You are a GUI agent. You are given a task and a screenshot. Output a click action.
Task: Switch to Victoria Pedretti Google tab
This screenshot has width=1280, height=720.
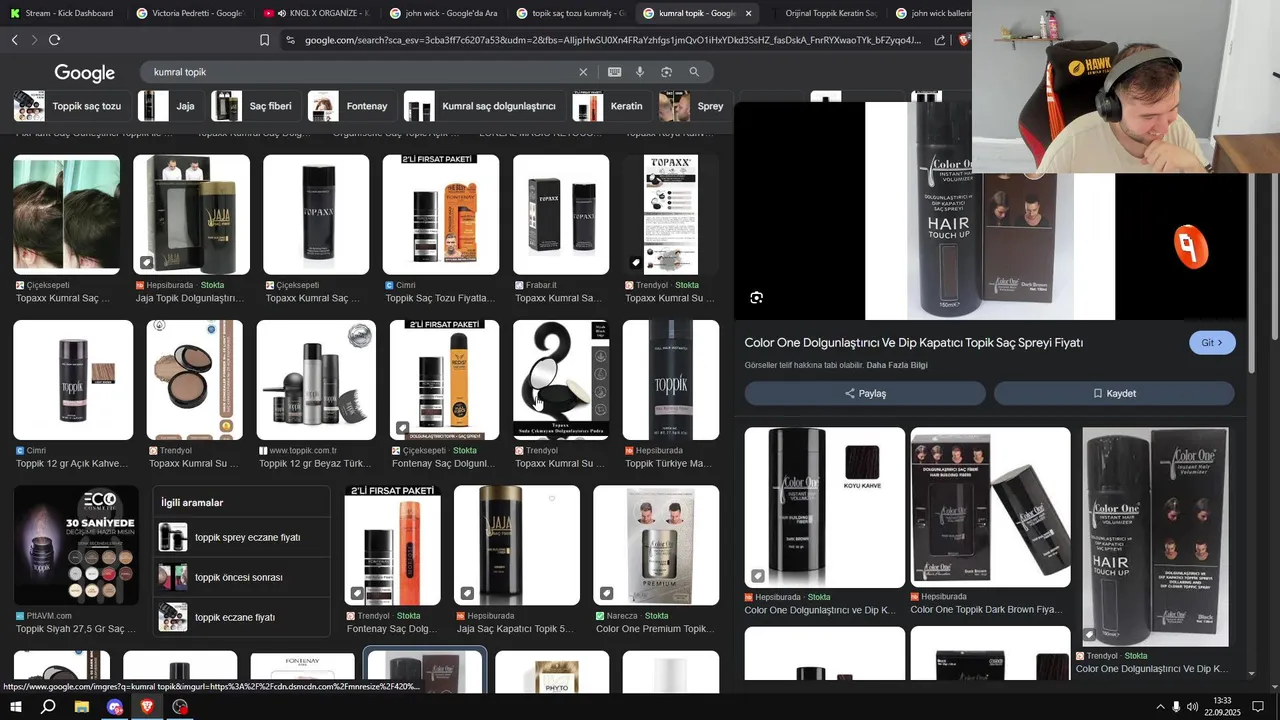[189, 13]
